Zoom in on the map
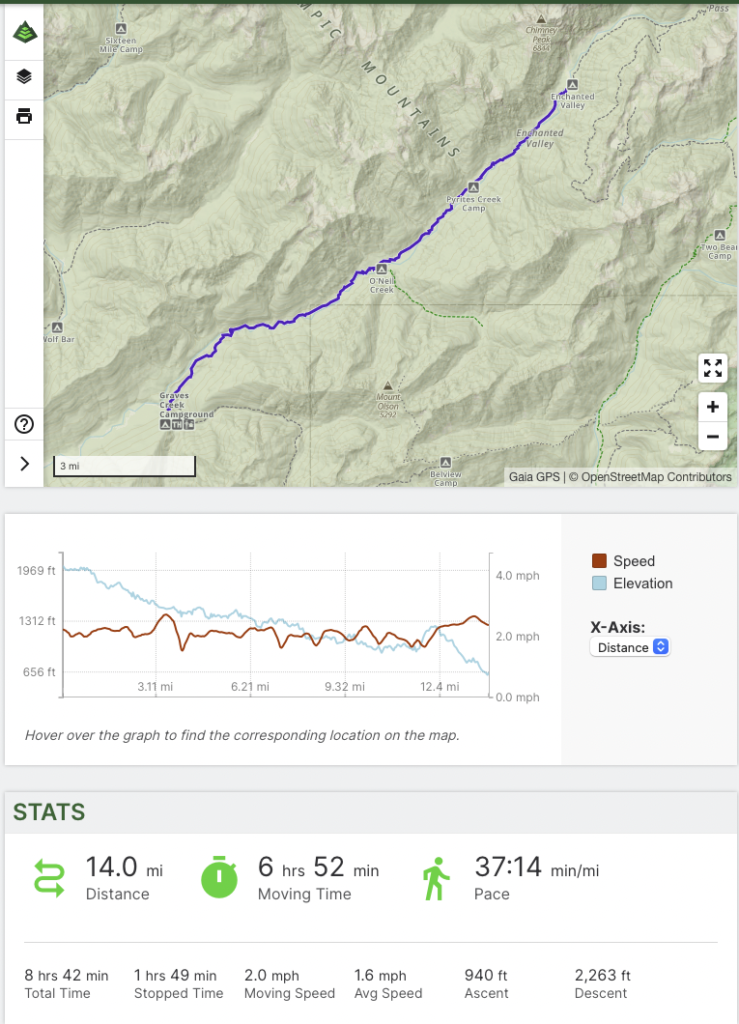 pos(712,407)
